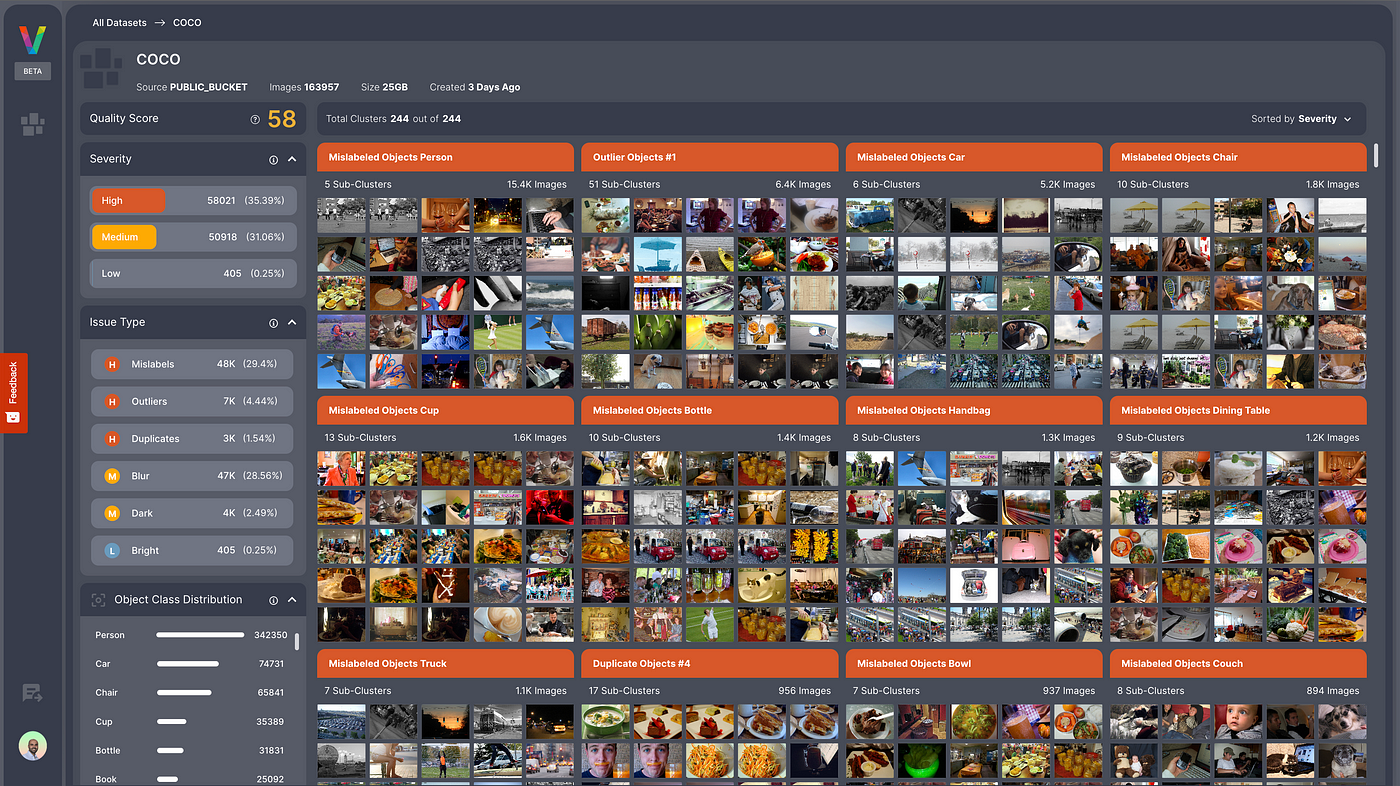Show info for the Severity panel
Screen dimensions: 1400x786
pyautogui.click(x=273, y=160)
